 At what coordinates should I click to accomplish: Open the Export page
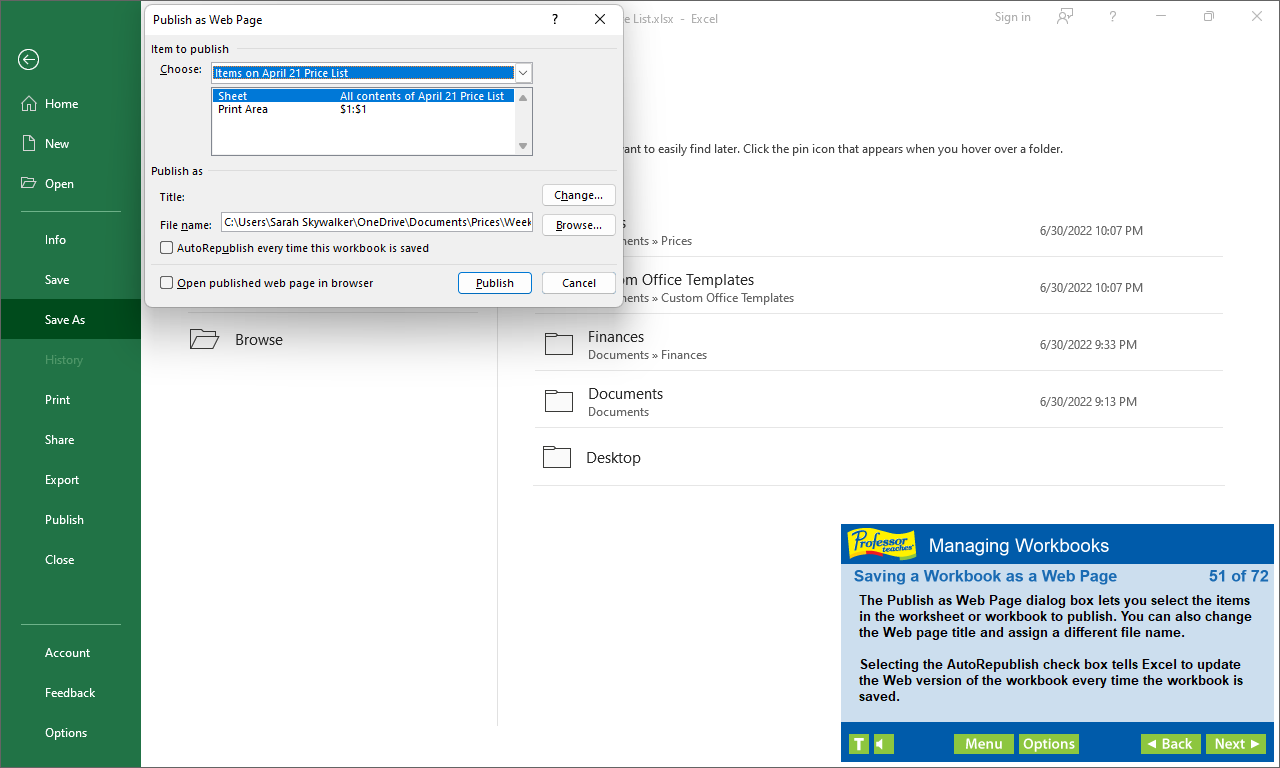point(70,480)
